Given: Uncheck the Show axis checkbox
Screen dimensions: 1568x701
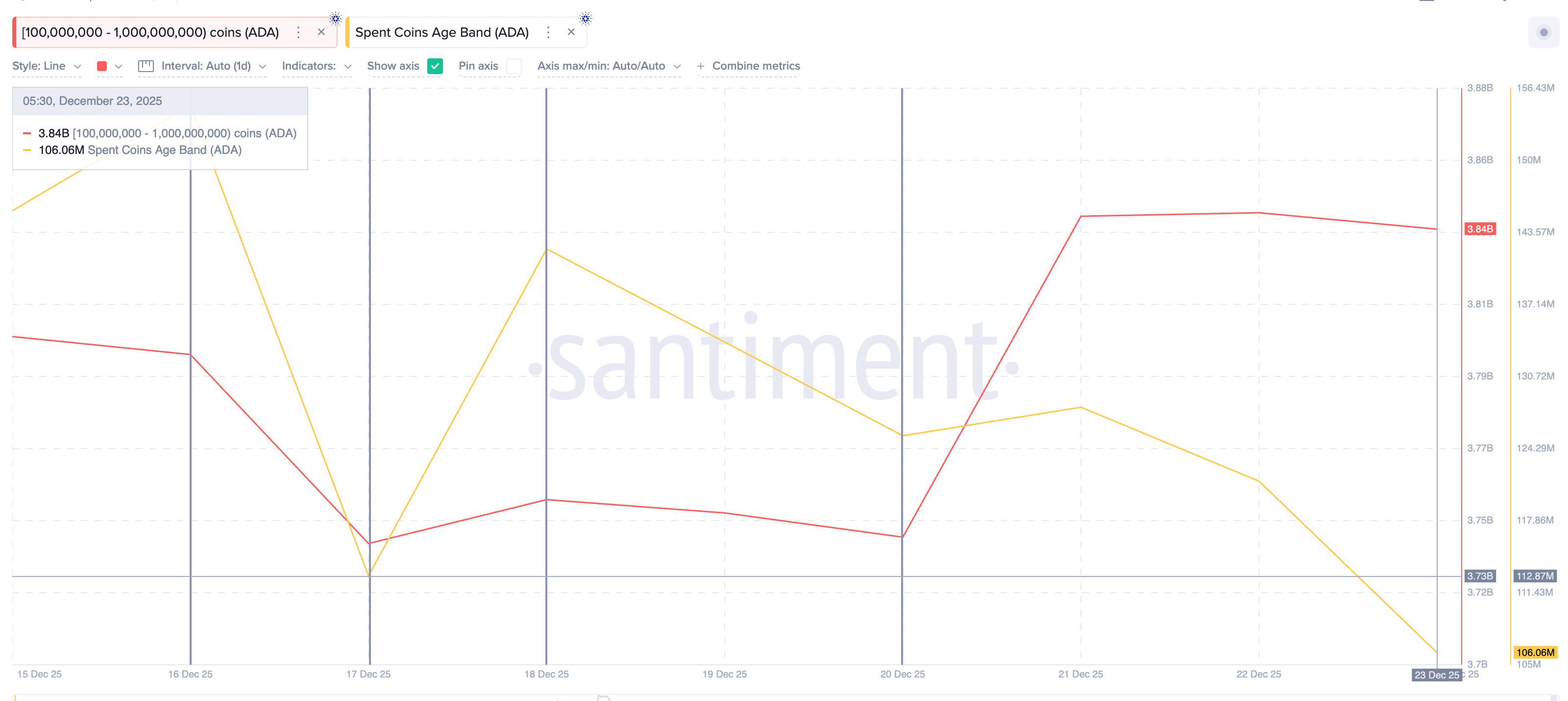Looking at the screenshot, I should click(x=435, y=66).
